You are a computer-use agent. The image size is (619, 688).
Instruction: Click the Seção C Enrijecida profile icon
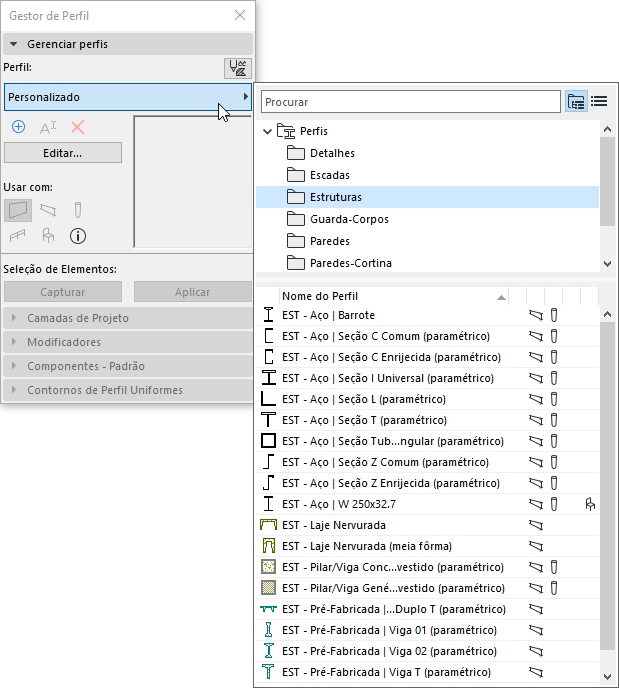pos(268,357)
